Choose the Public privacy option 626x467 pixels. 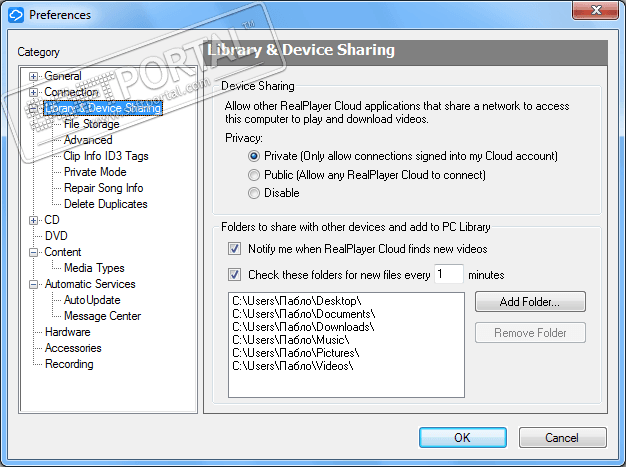tap(254, 175)
